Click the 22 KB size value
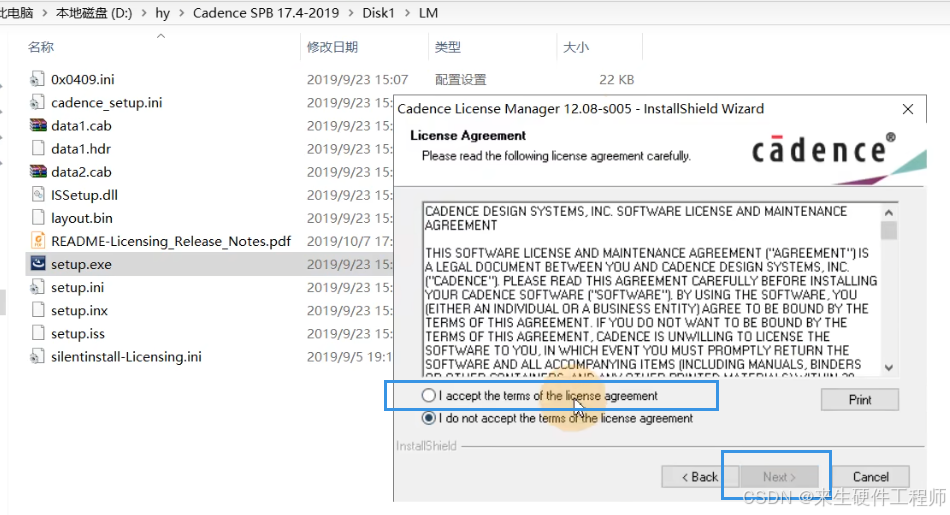The width and height of the screenshot is (950, 515). coord(617,79)
